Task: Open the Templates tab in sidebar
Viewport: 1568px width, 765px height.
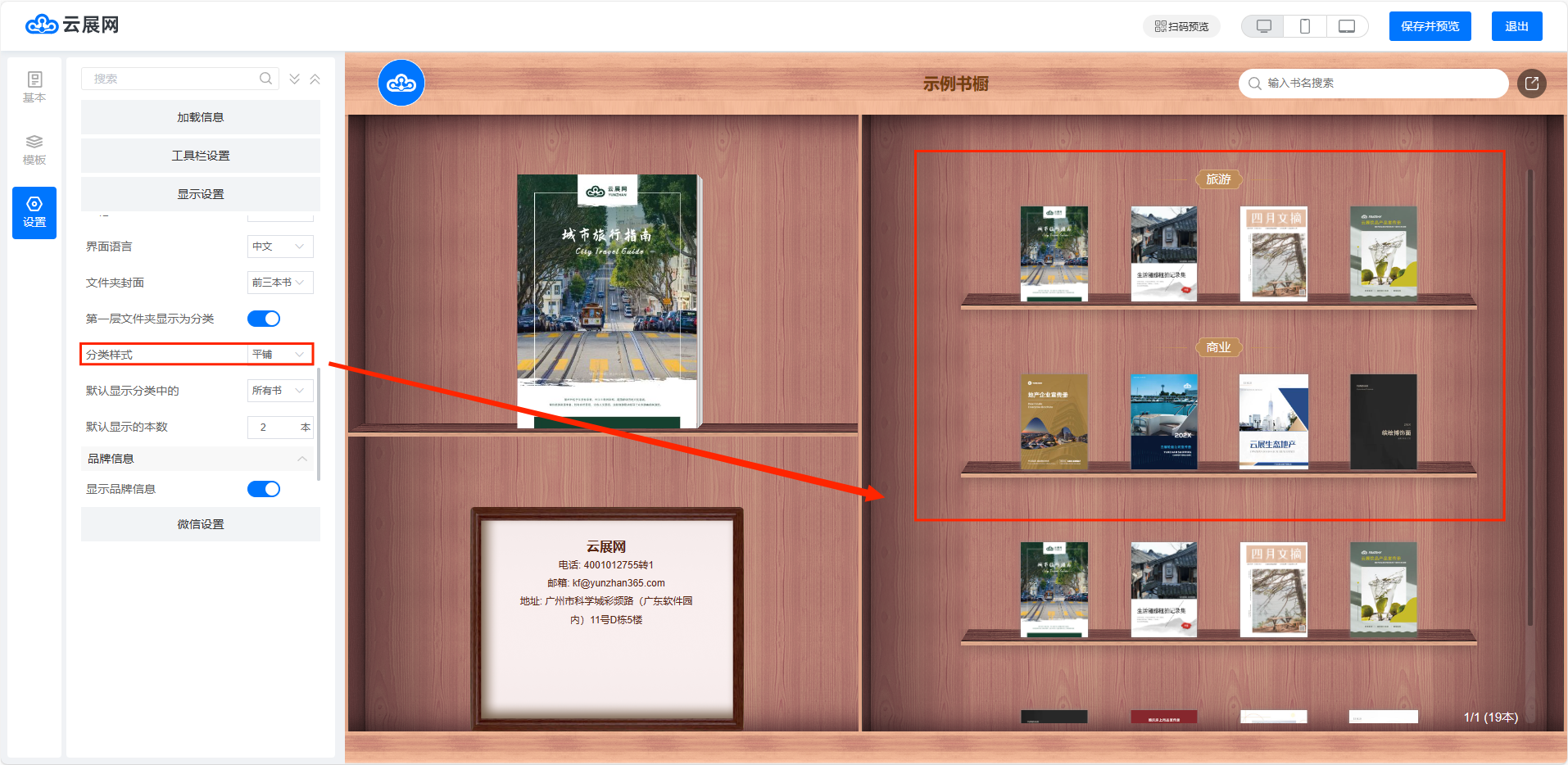Action: (34, 150)
